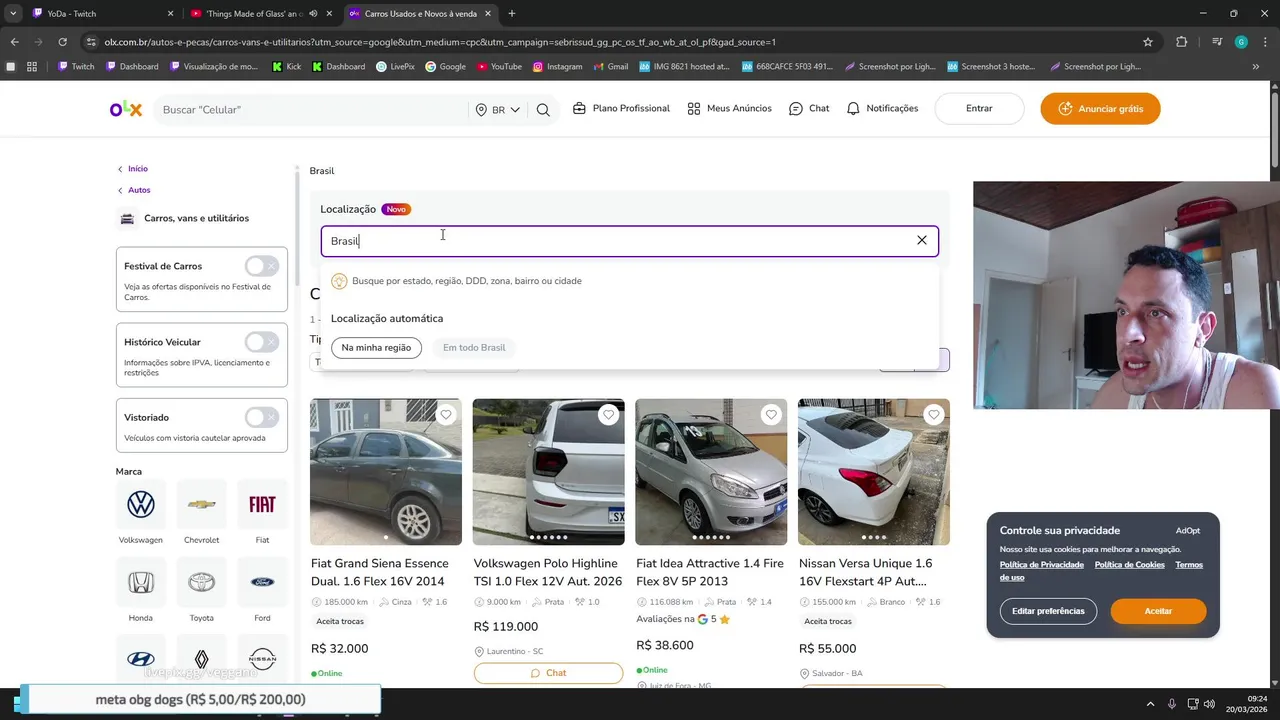Select the Fiat brand icon
This screenshot has width=1280, height=720.
(262, 505)
